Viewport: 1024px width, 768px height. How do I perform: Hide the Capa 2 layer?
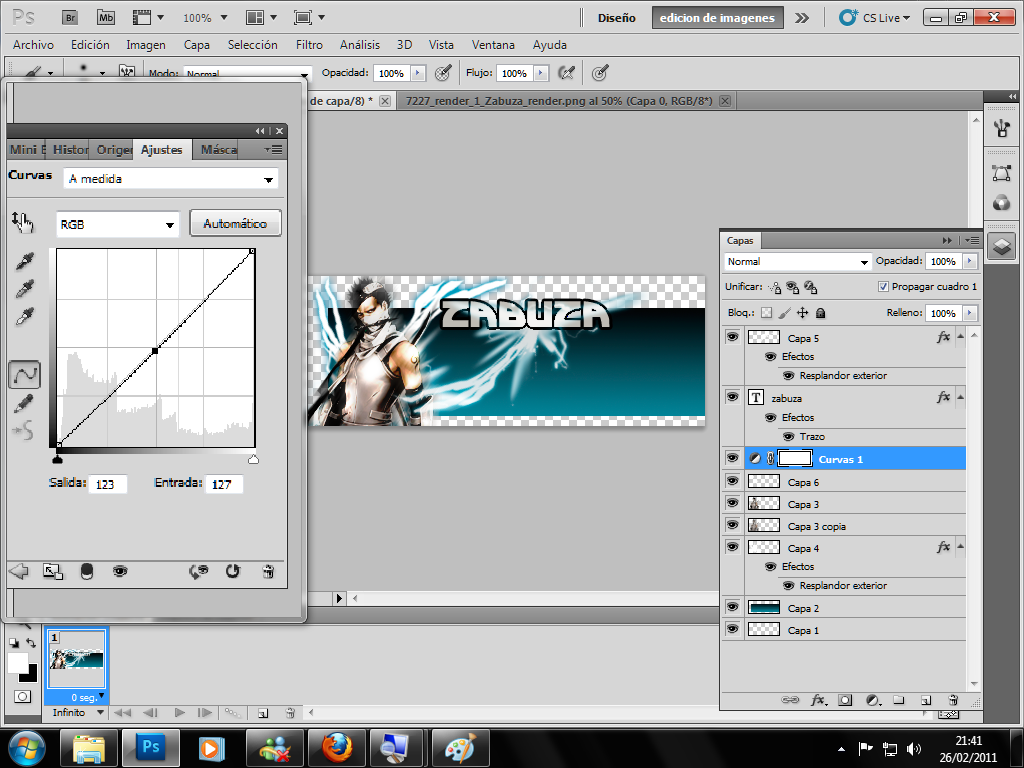pos(733,607)
